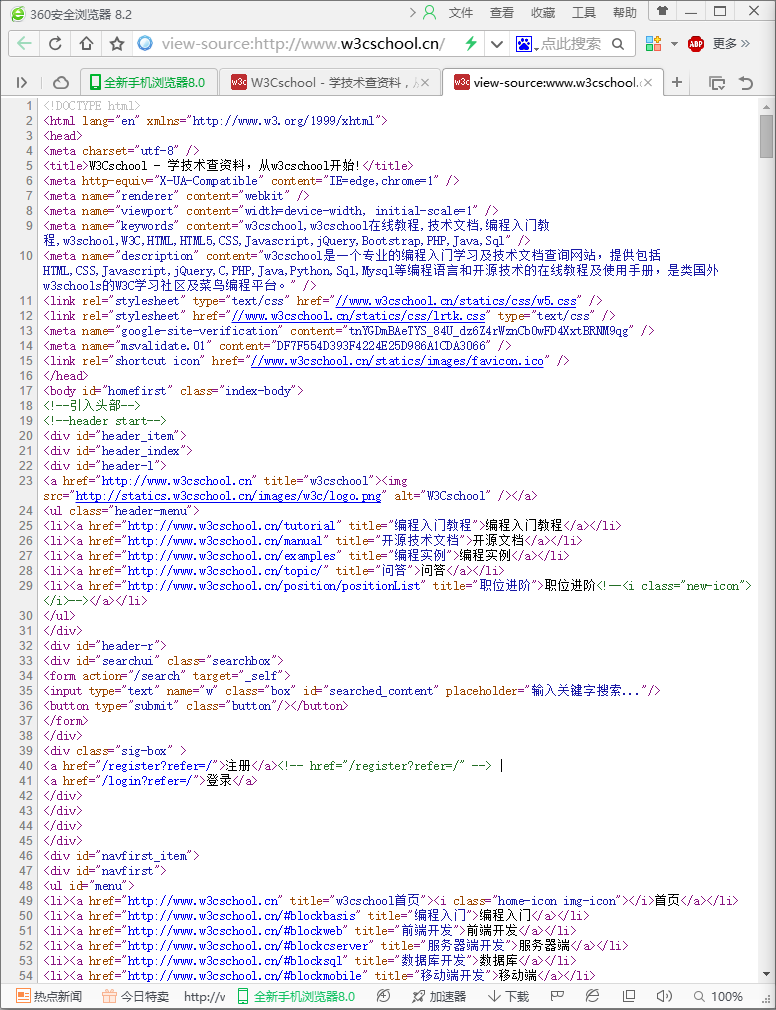The height and width of the screenshot is (1010, 776).
Task: Open the w5.css stylesheet link
Action: (x=456, y=301)
